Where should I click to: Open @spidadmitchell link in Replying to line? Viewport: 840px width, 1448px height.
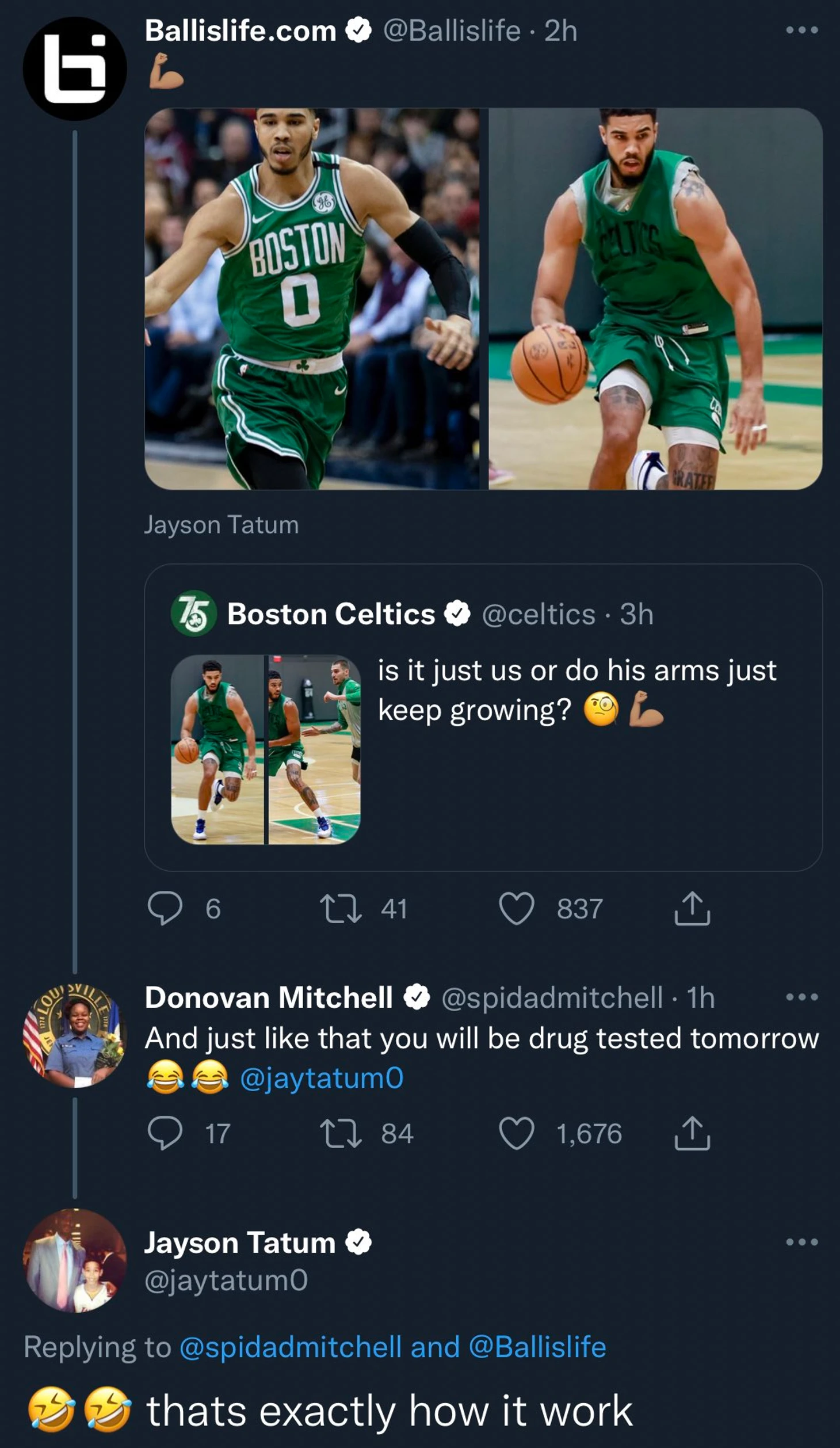click(290, 1347)
